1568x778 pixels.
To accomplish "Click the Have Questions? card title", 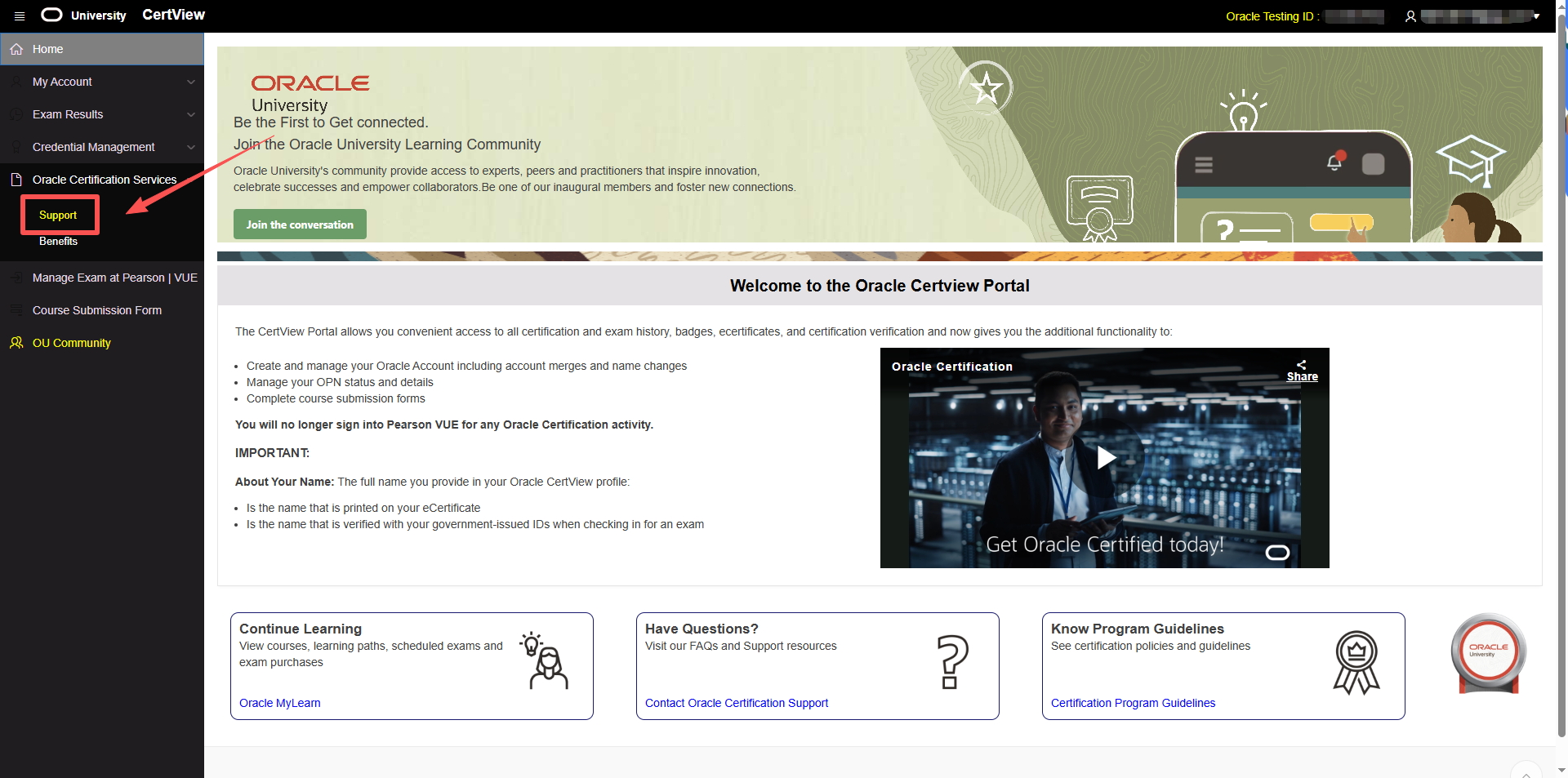I will pyautogui.click(x=702, y=629).
